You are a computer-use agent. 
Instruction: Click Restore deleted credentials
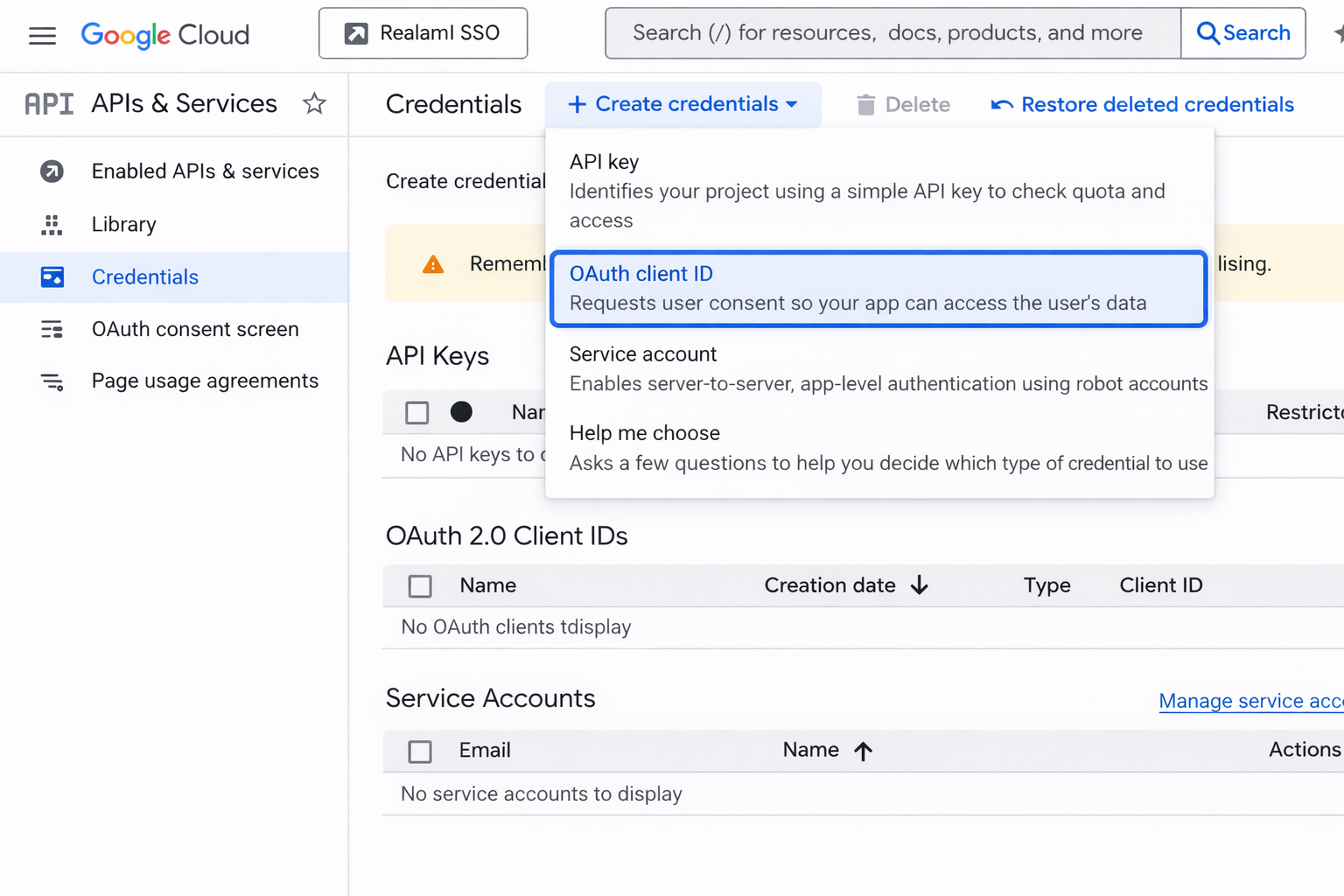point(1142,105)
